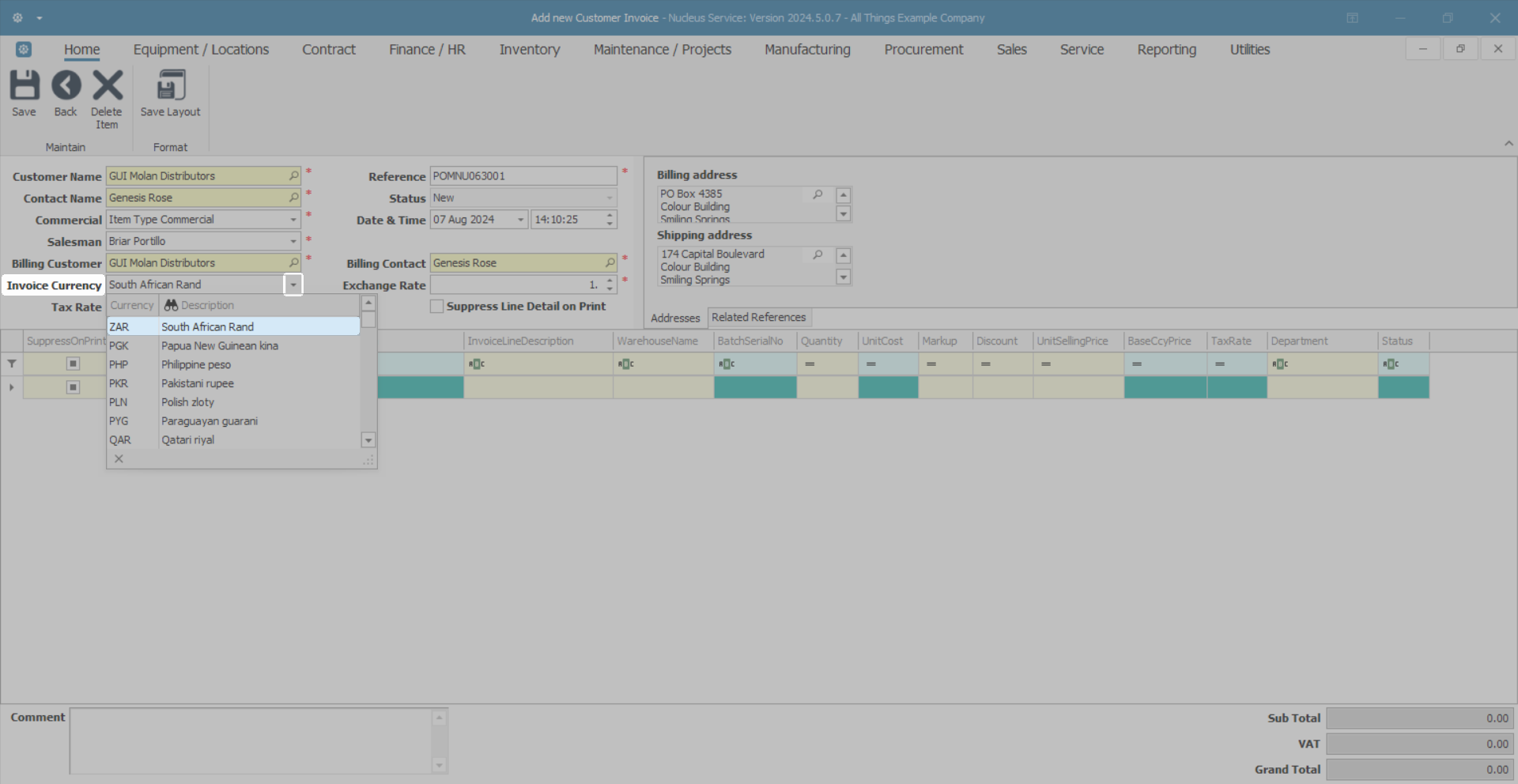Toggle the Invoice Currency dropdown arrow

click(x=293, y=285)
